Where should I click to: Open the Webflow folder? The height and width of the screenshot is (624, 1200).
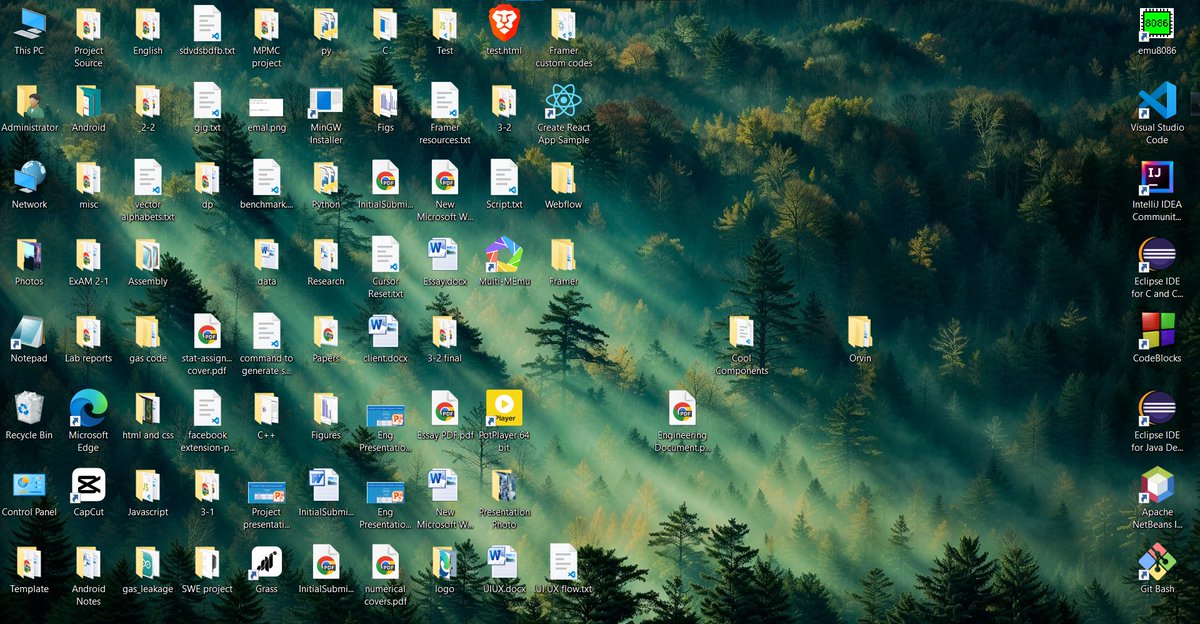[x=563, y=184]
